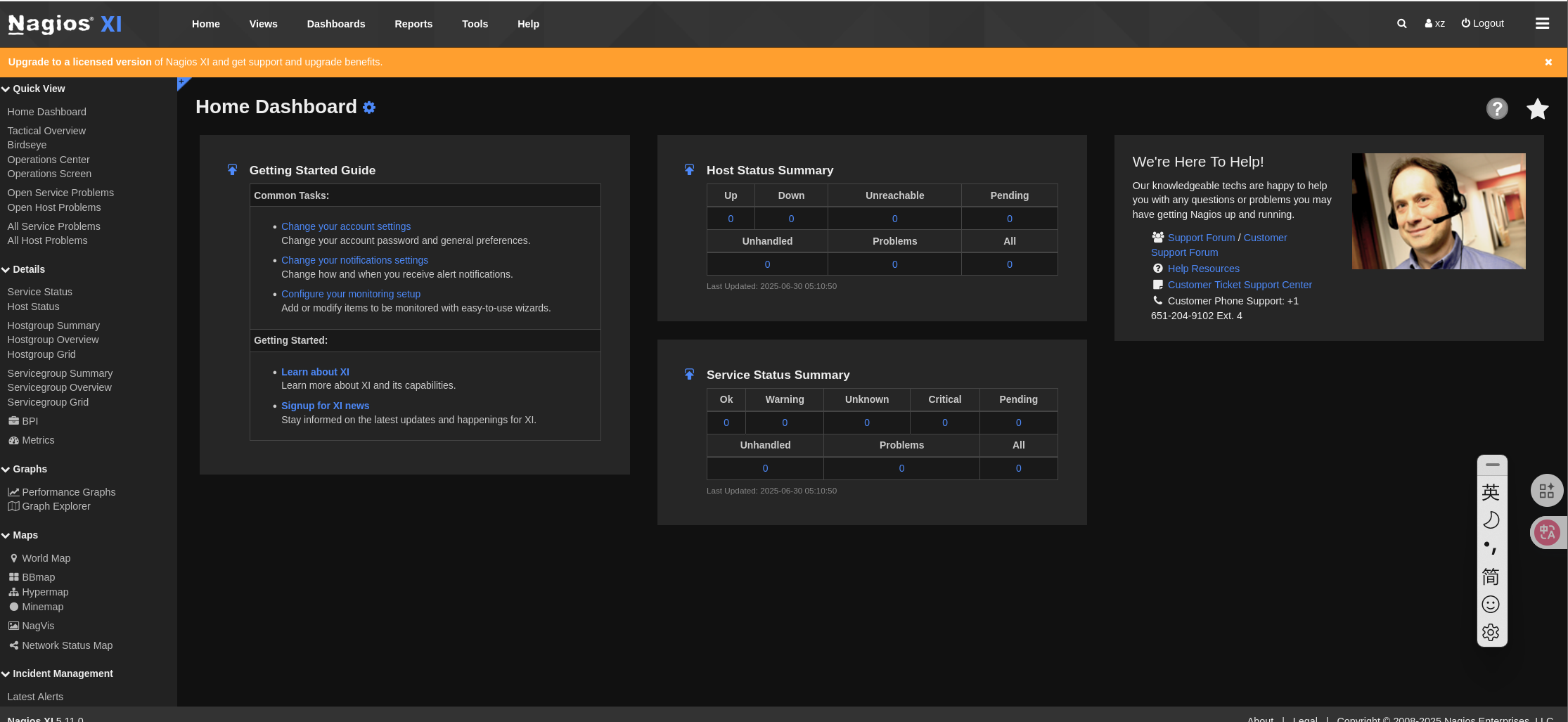Collapse the Details section
1568x722 pixels.
23,269
